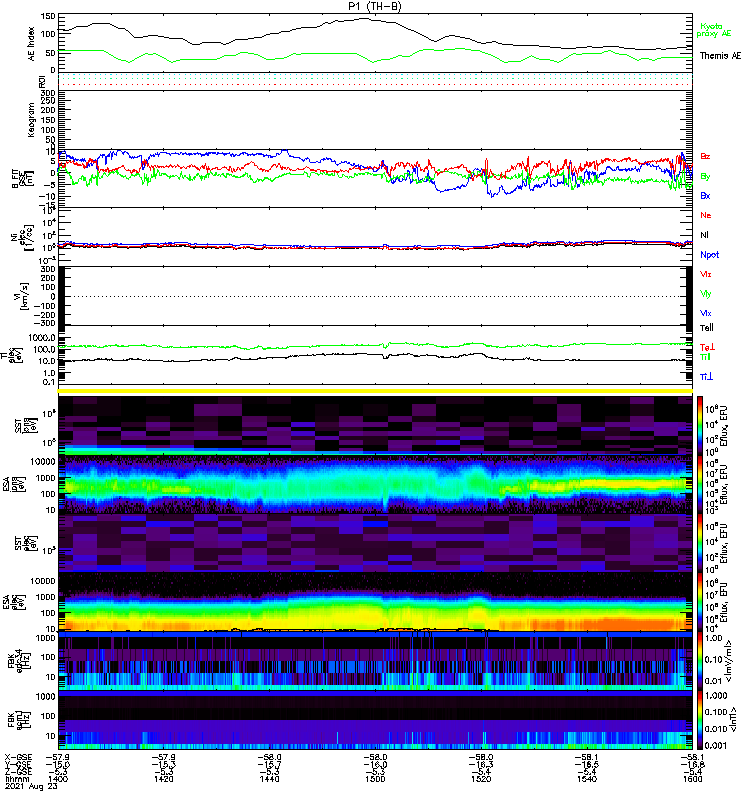
Task: Click the date label 2021 Aug 23
Action: click(x=31, y=786)
